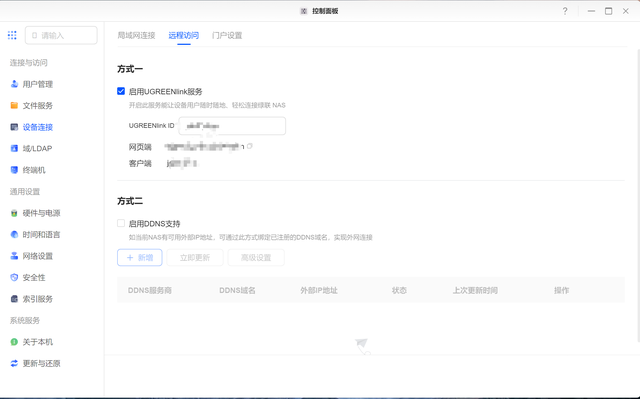Click the 硬件与电源 icon

coord(14,213)
